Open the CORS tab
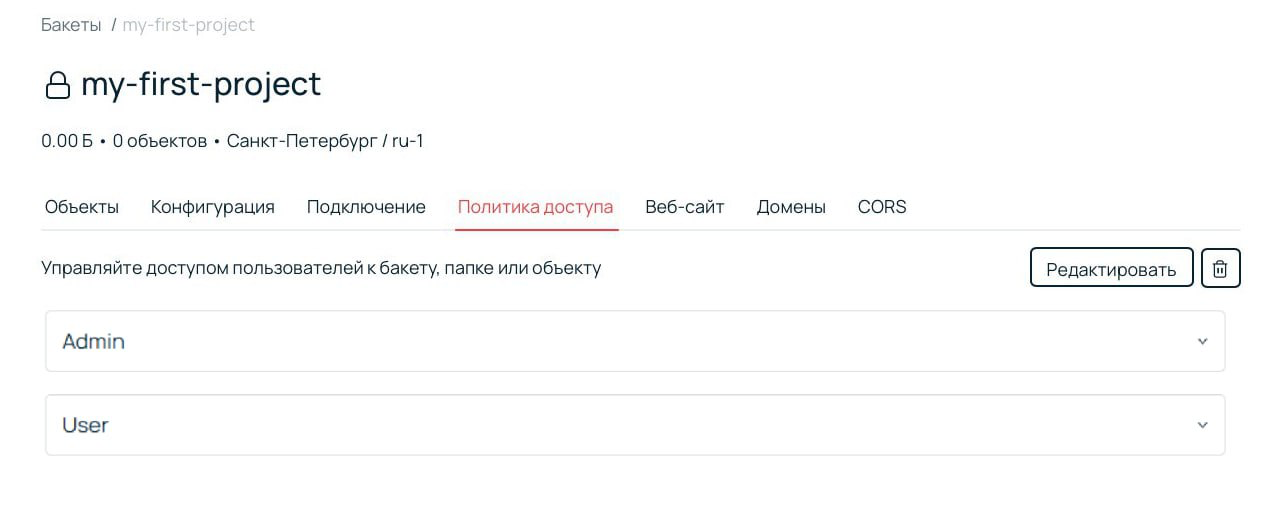 (x=881, y=207)
